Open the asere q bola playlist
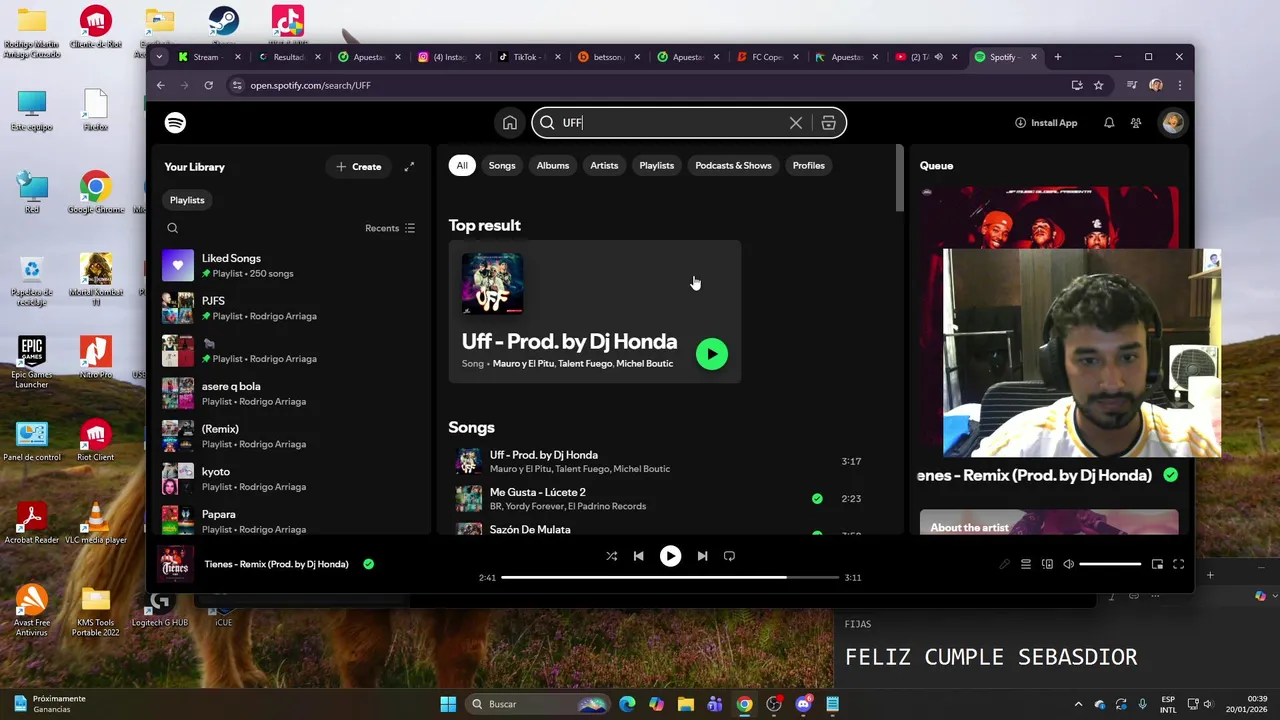The image size is (1280, 720). pos(290,393)
